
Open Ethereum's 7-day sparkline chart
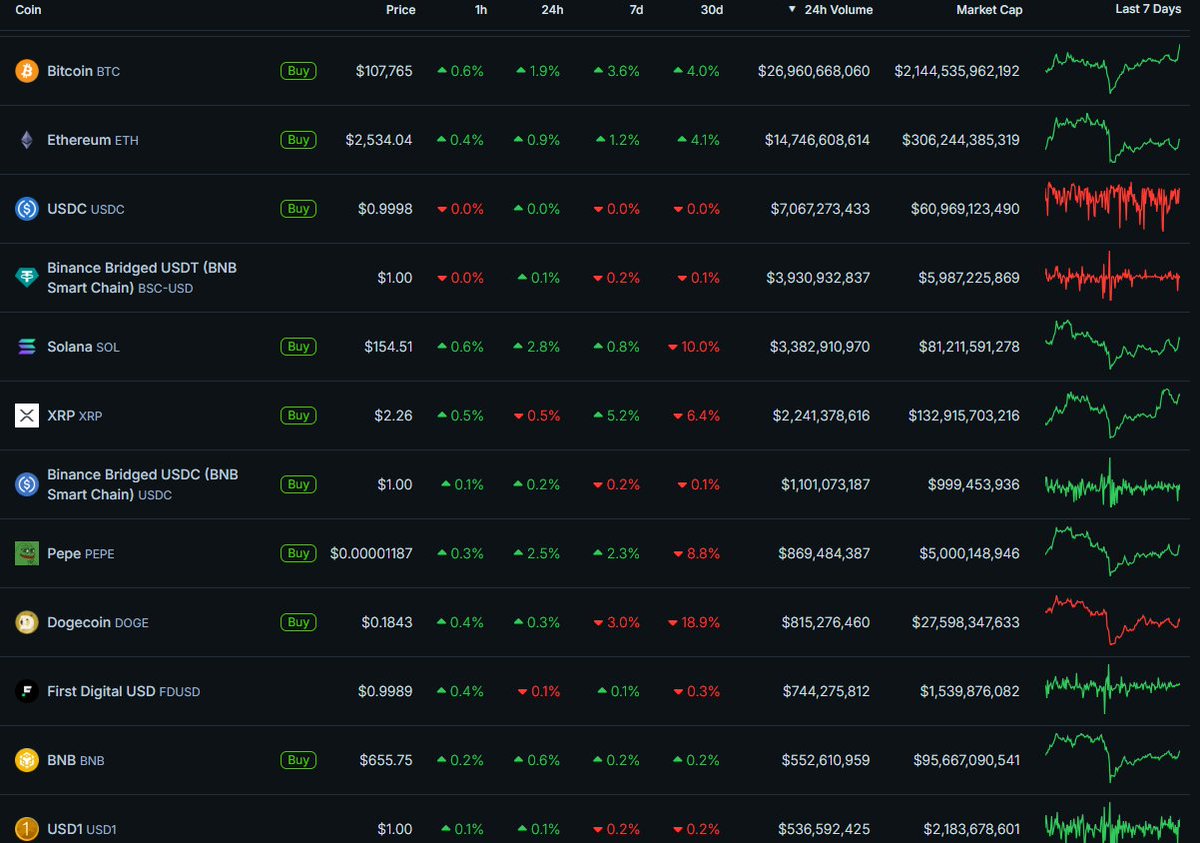[1113, 138]
